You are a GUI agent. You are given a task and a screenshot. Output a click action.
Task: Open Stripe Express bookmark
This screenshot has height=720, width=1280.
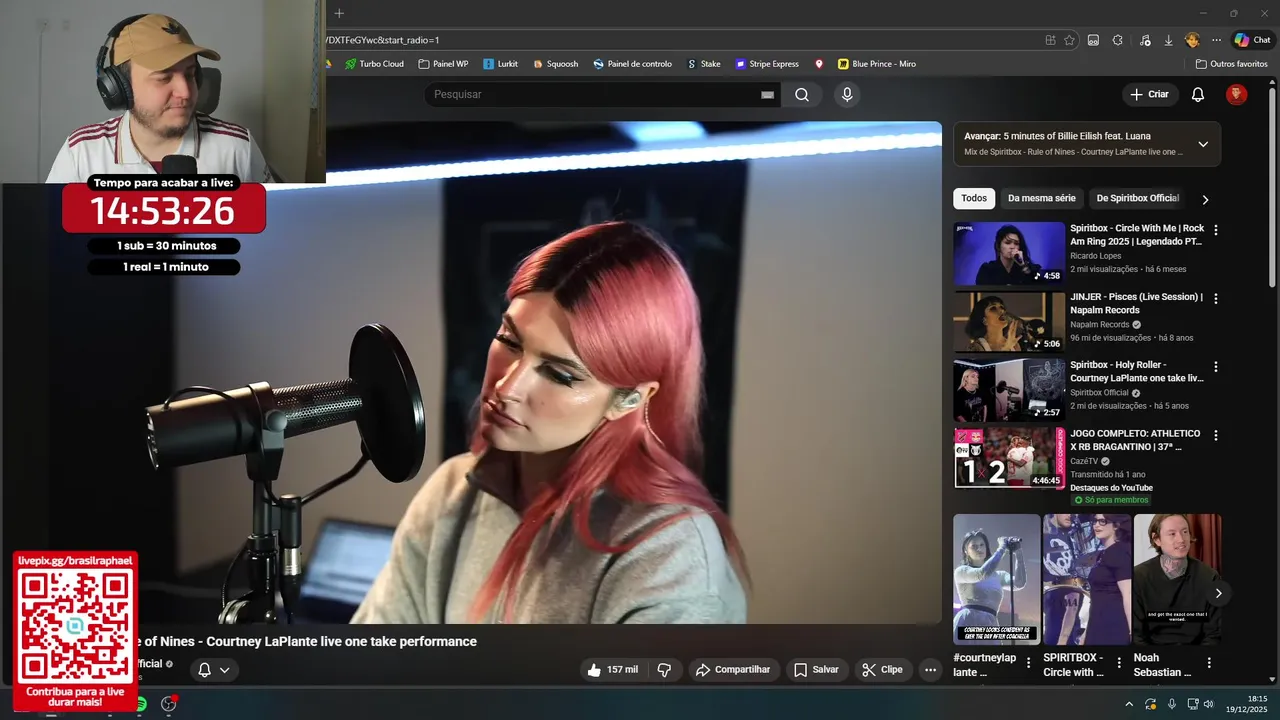[x=767, y=64]
